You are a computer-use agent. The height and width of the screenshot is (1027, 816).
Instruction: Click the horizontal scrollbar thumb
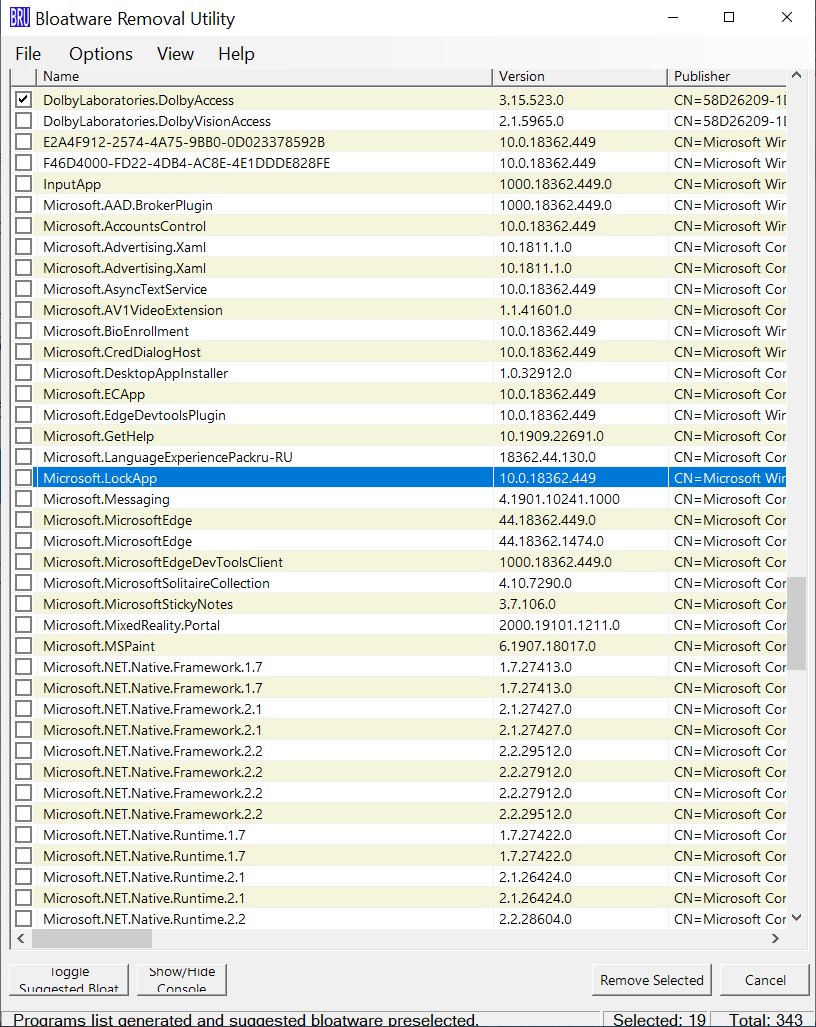tap(92, 939)
